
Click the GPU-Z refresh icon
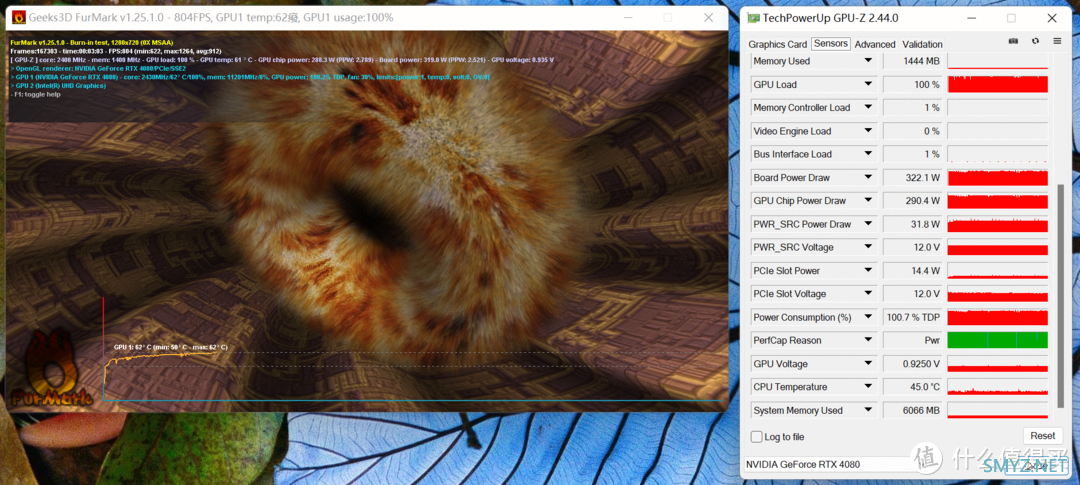pyautogui.click(x=1035, y=41)
